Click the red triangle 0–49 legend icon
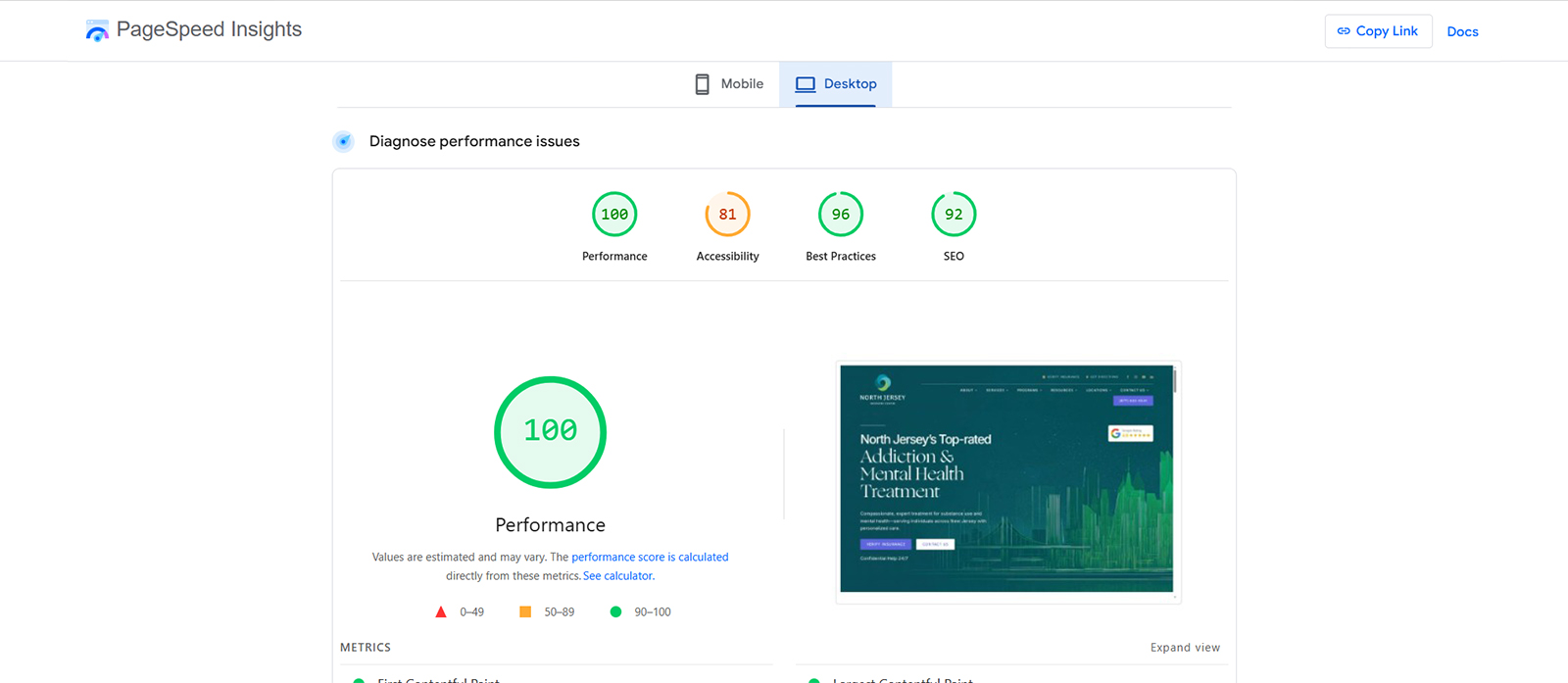This screenshot has height=683, width=1568. (441, 611)
